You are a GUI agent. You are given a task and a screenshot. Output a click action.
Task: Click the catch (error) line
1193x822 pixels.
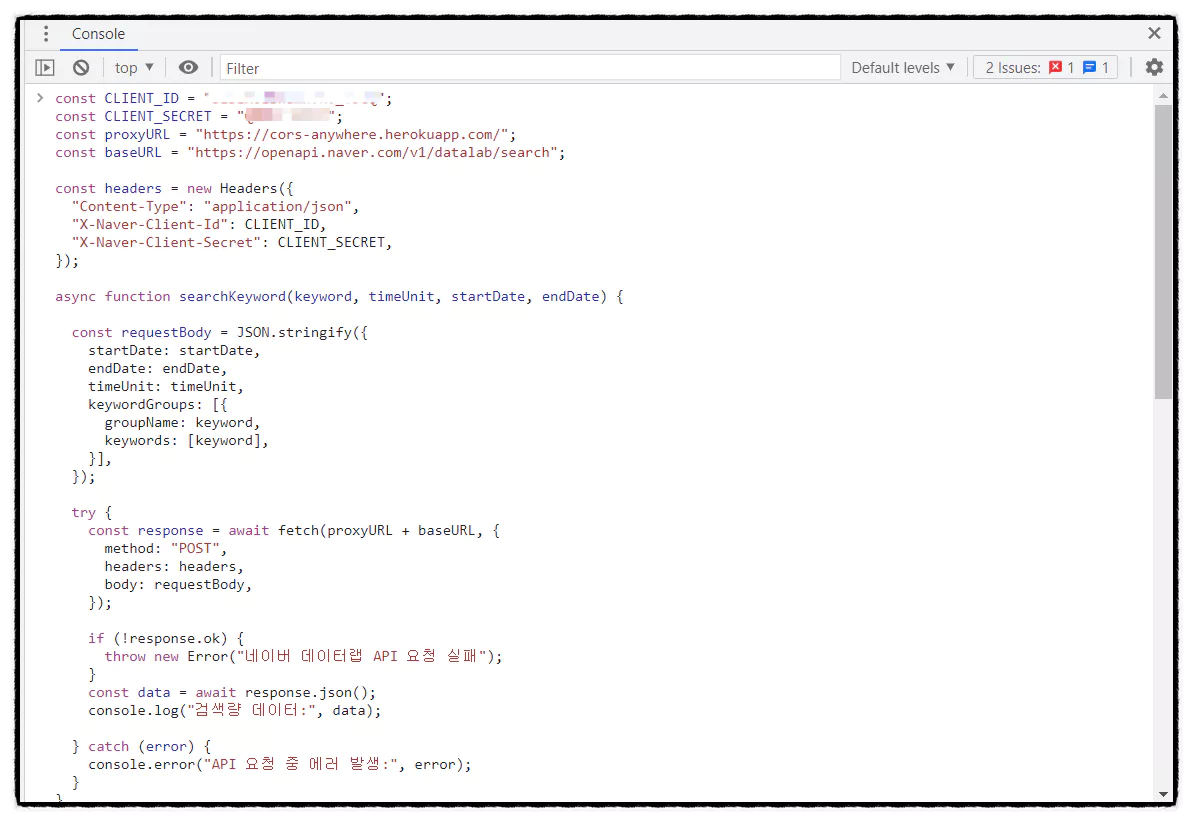click(142, 747)
